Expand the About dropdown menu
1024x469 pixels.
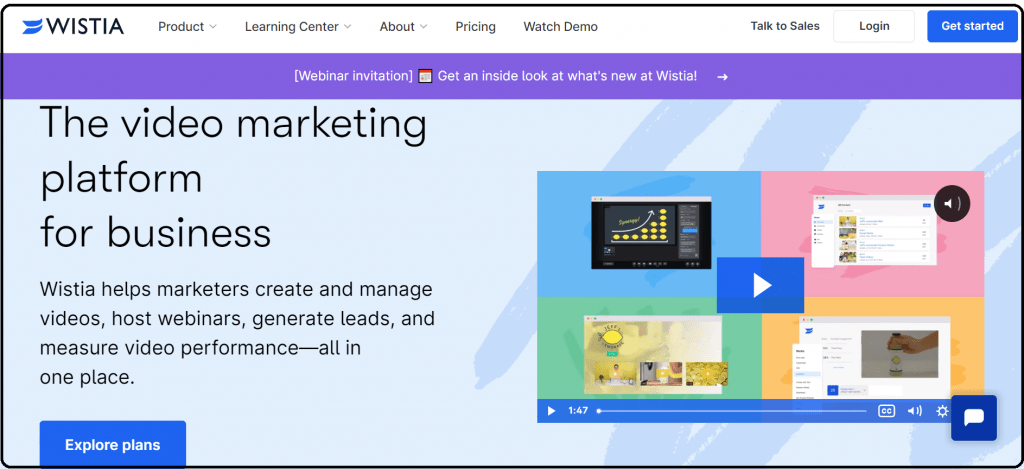(404, 27)
